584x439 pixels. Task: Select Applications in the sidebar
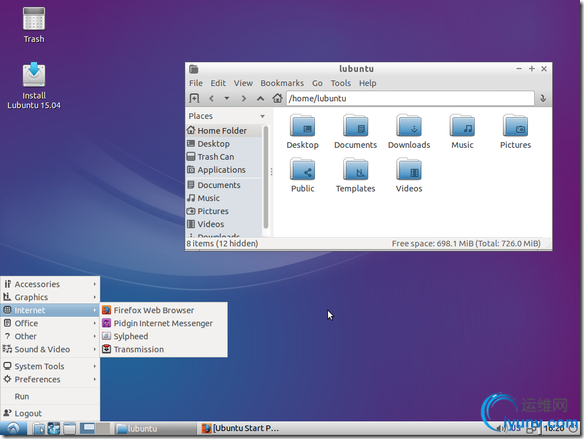(224, 170)
